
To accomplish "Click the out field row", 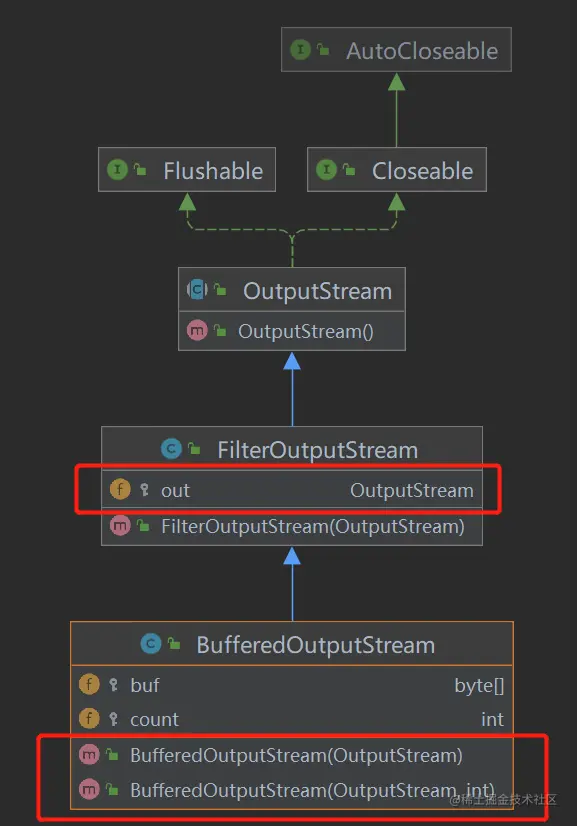I will [x=292, y=490].
